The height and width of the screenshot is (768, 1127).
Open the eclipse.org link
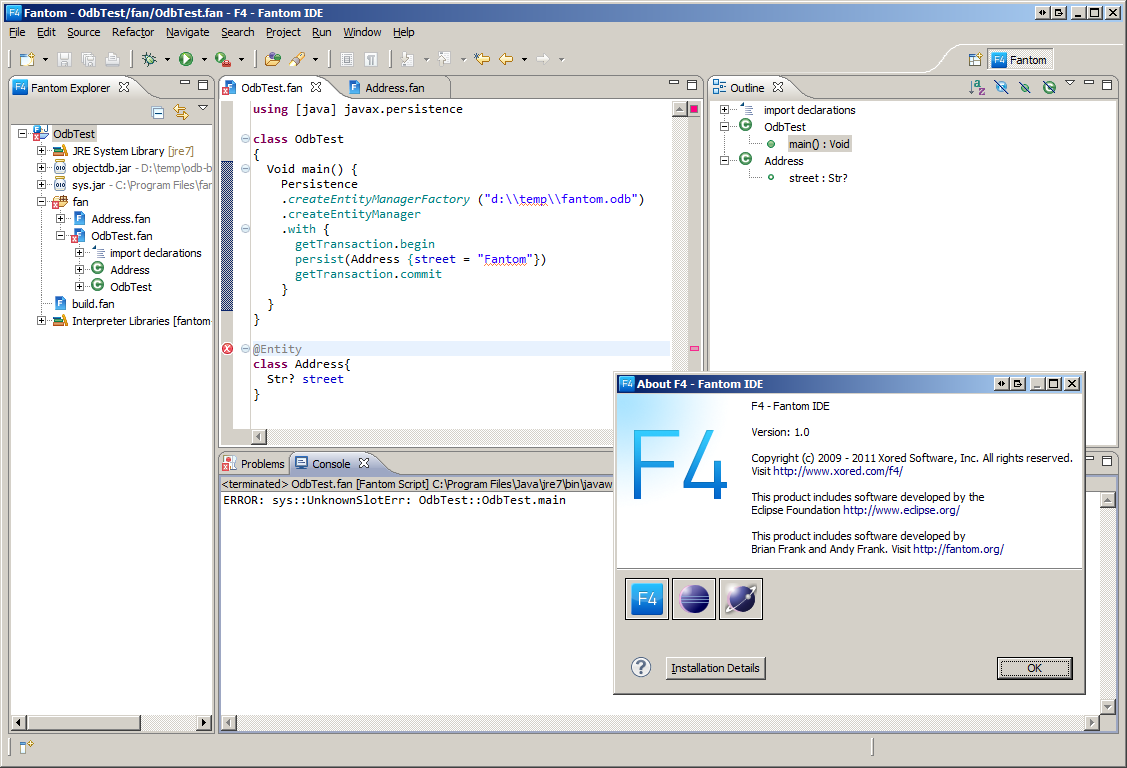901,510
